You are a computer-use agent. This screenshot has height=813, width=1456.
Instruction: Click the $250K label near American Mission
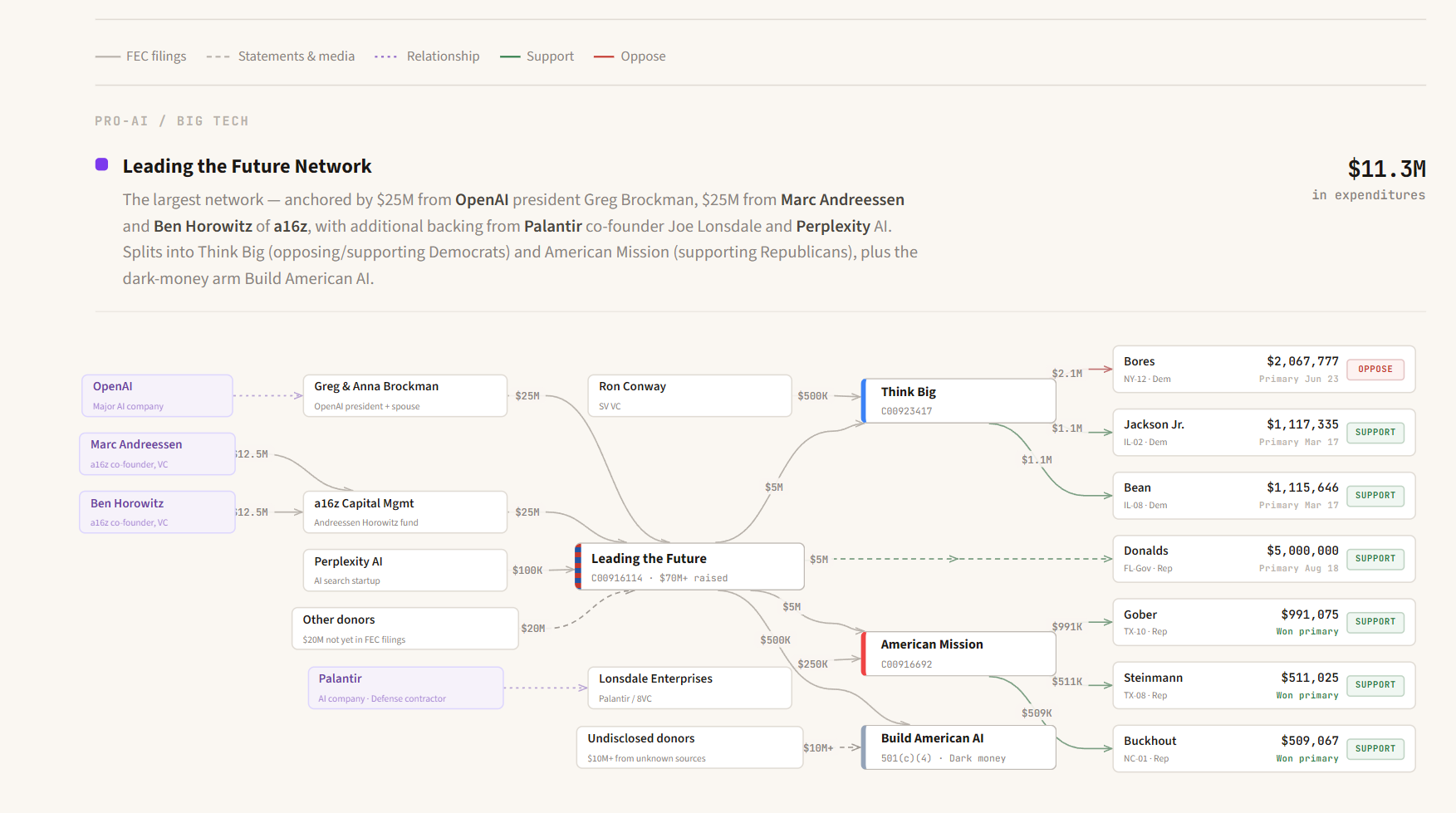click(x=812, y=664)
